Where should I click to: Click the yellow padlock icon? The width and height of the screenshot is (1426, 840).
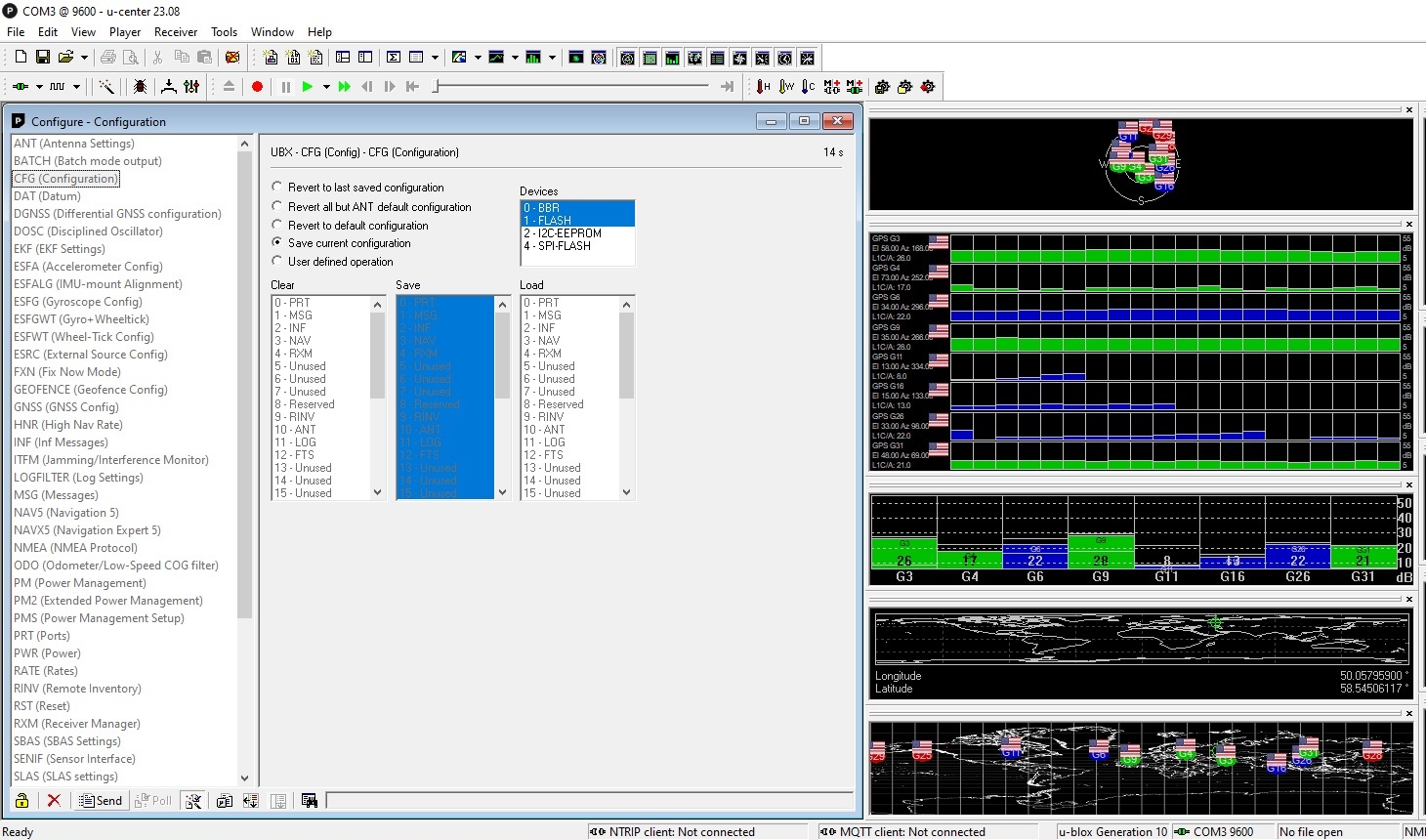[21, 801]
